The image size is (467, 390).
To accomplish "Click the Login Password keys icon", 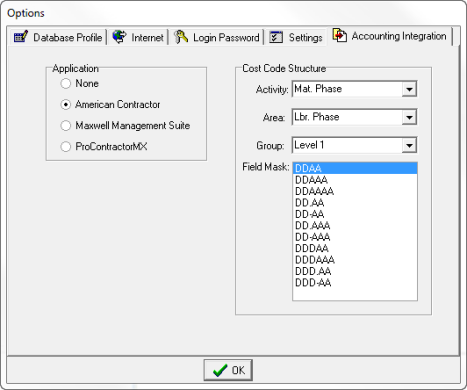I will point(181,37).
